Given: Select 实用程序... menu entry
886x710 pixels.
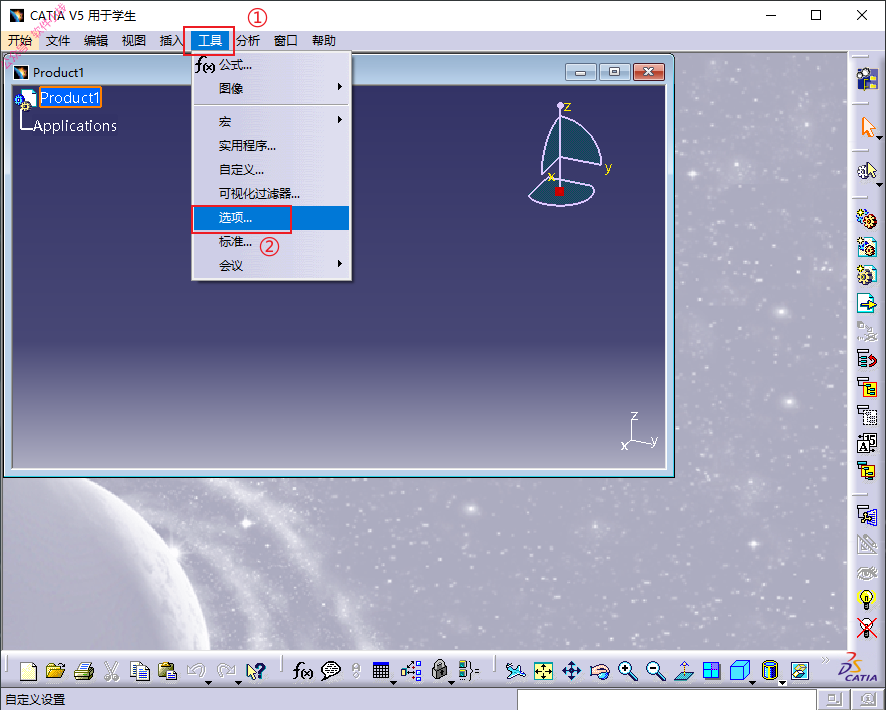Looking at the screenshot, I should 271,146.
